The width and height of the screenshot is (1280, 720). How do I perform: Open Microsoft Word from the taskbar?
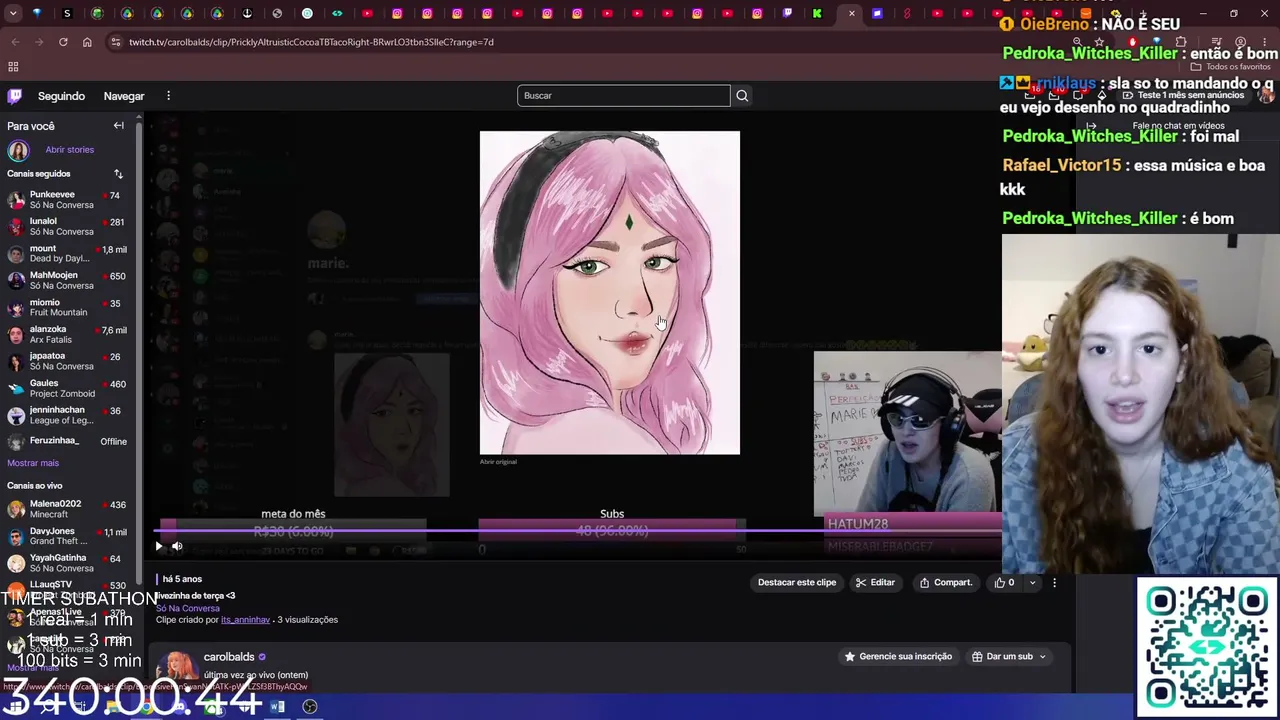point(277,707)
